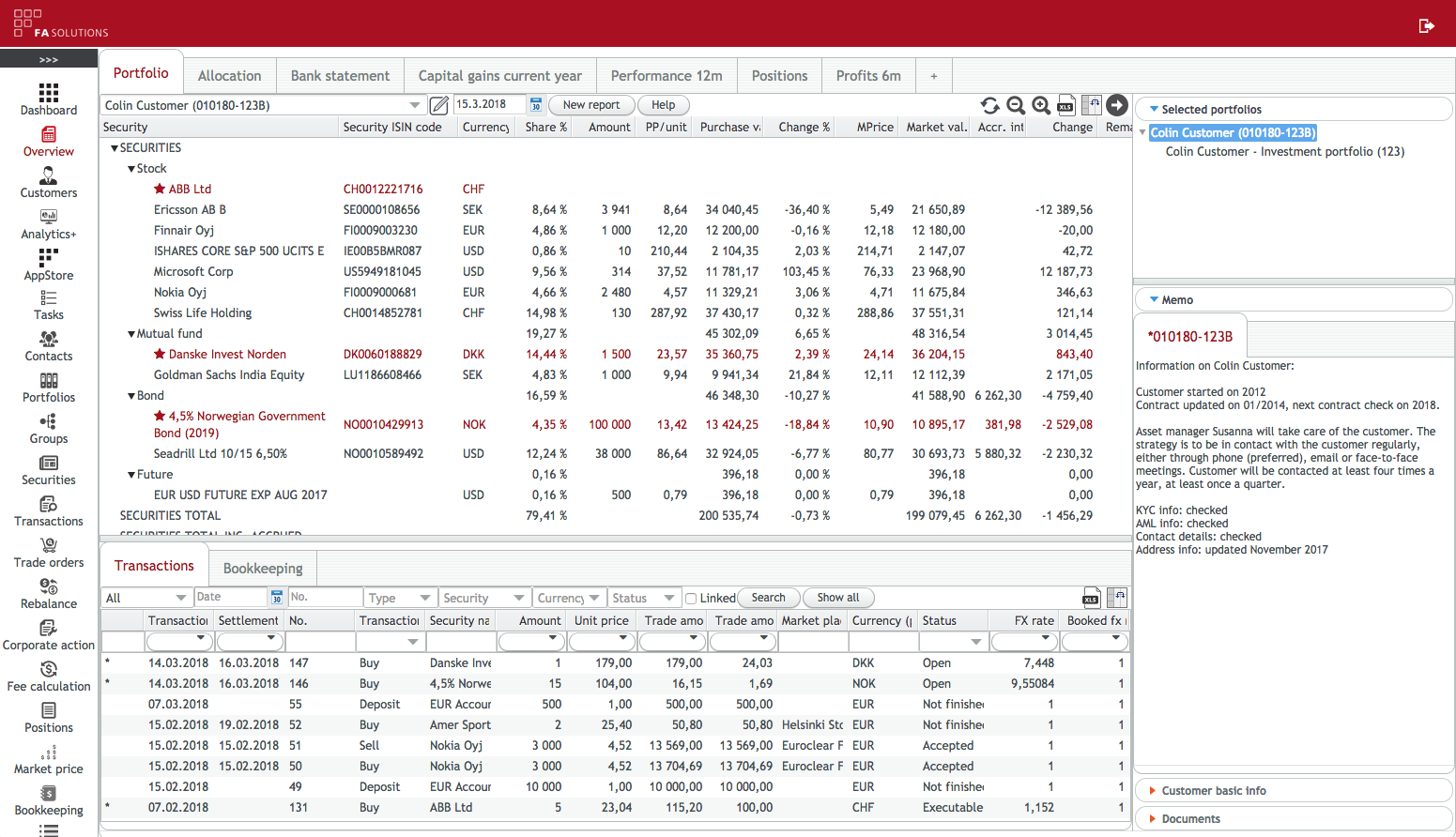The height and width of the screenshot is (837, 1456).
Task: Open Portfolios from the sidebar
Action: click(x=49, y=388)
